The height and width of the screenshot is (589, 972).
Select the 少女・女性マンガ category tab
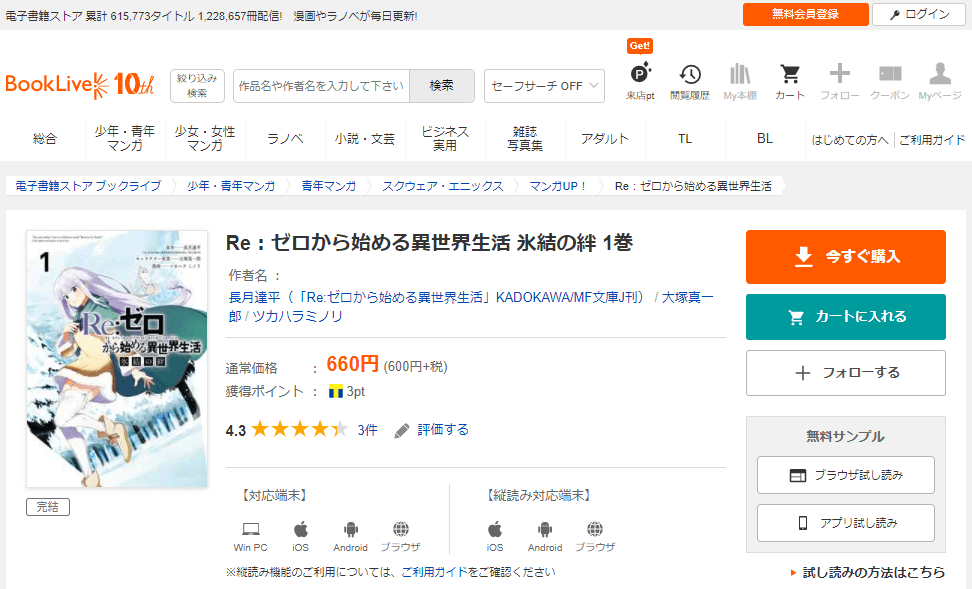pos(205,139)
